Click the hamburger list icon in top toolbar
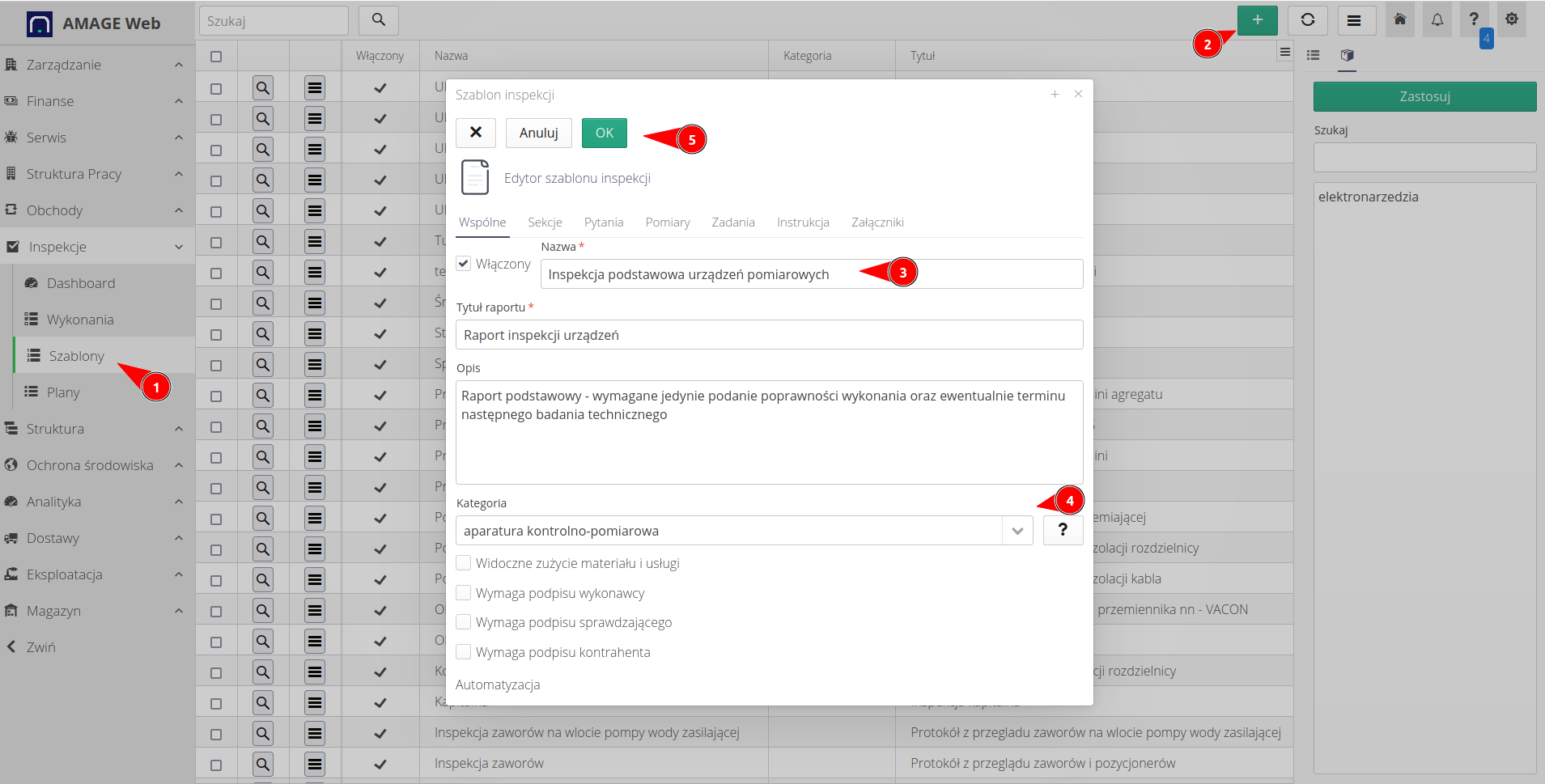The image size is (1545, 784). [1354, 20]
